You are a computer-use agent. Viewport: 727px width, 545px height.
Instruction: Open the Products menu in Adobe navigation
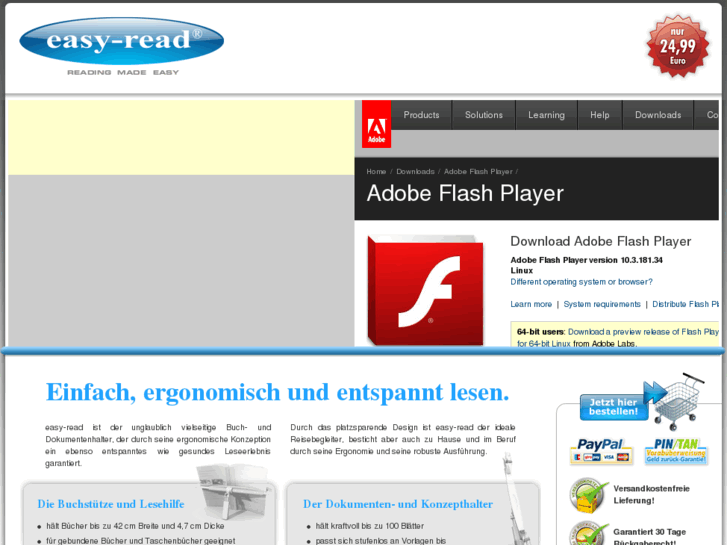[421, 115]
